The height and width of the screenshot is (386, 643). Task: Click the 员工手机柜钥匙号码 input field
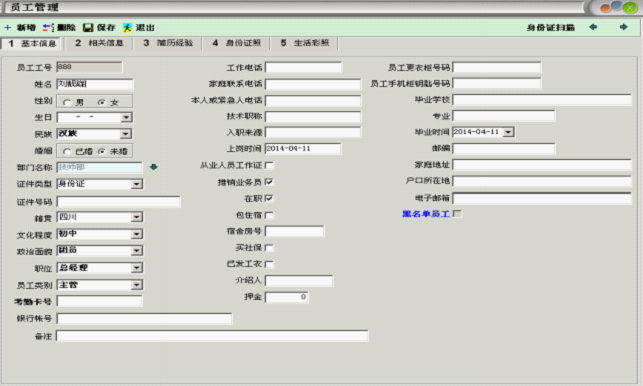[497, 83]
